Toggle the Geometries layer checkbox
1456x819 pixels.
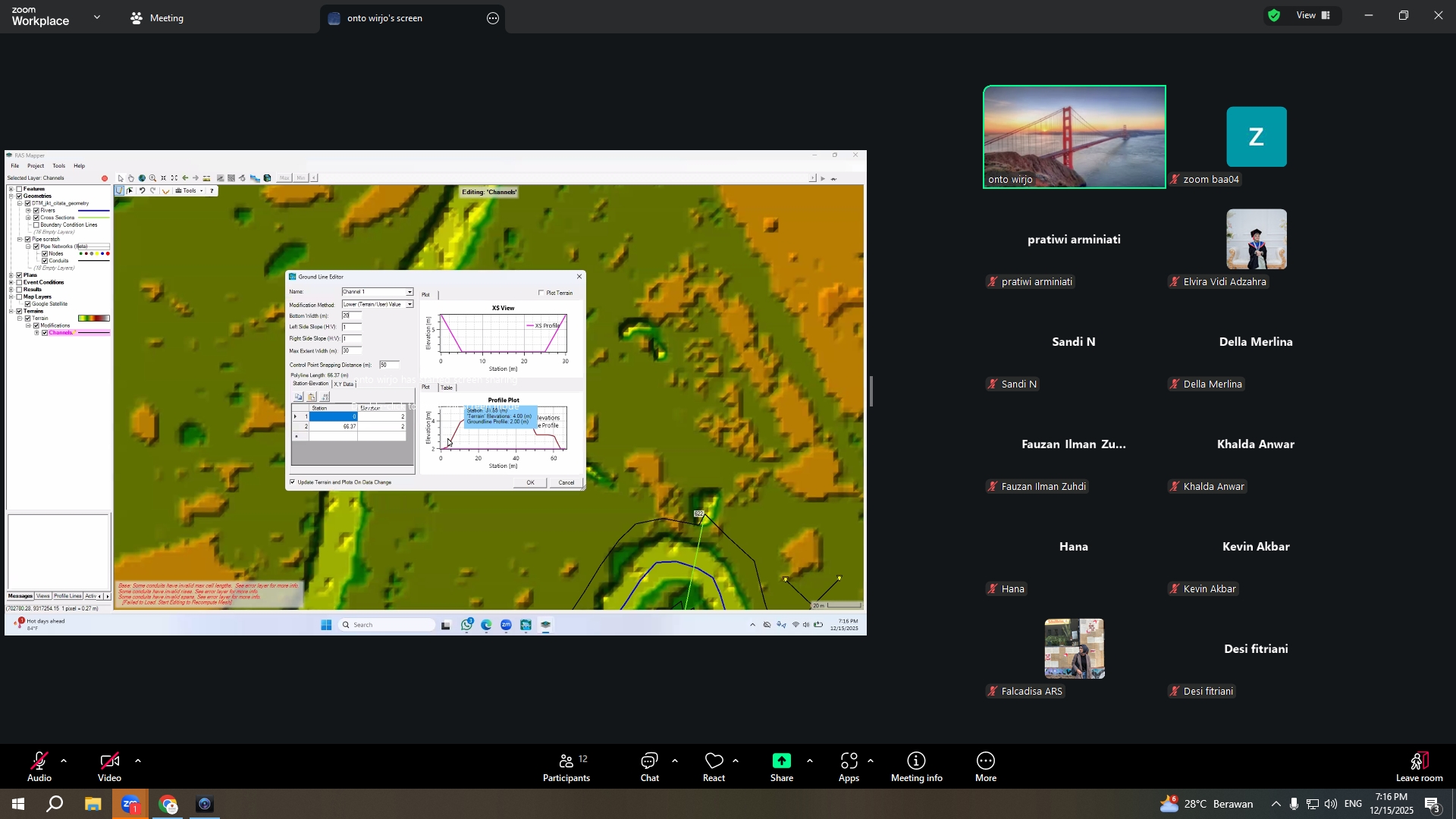click(20, 196)
